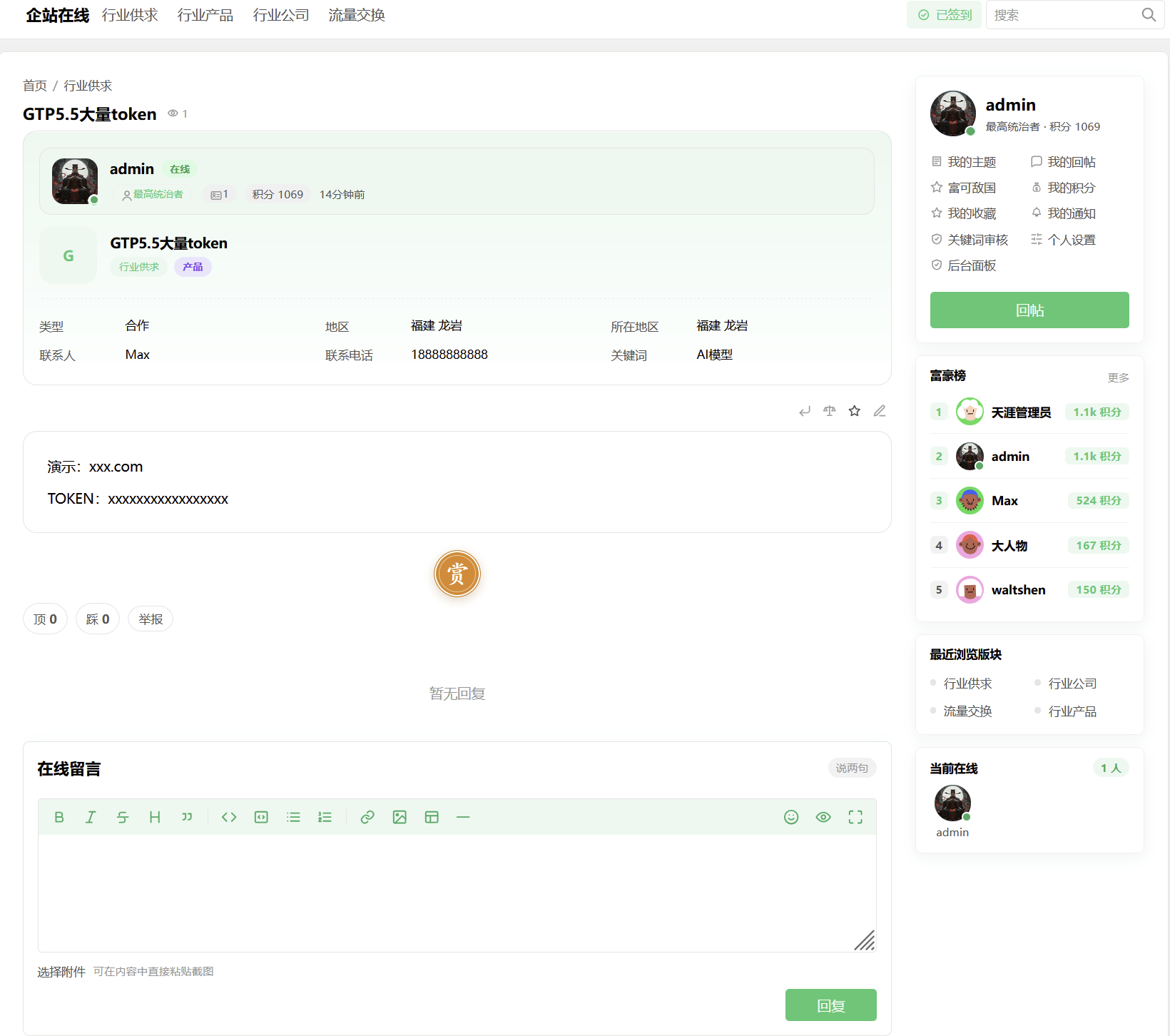Go to 首页 in the breadcrumb

coord(35,86)
